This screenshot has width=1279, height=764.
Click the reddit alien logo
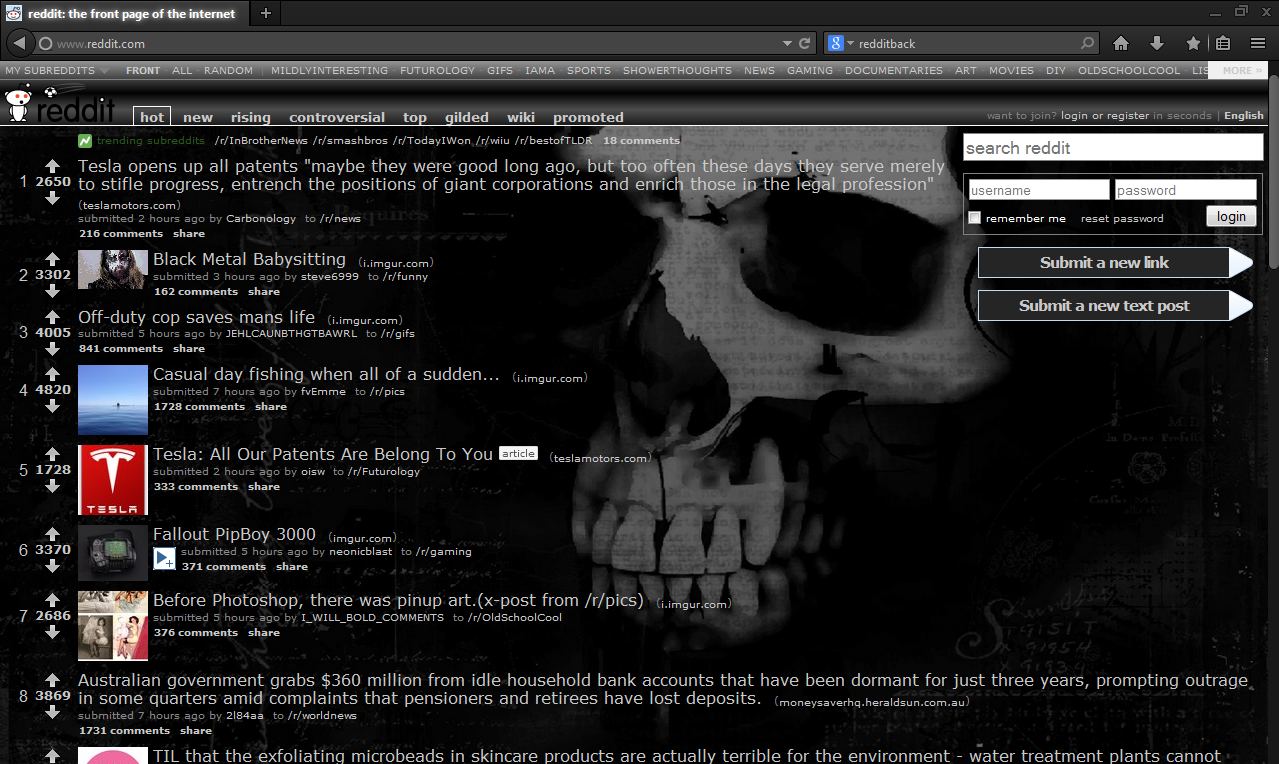click(18, 102)
